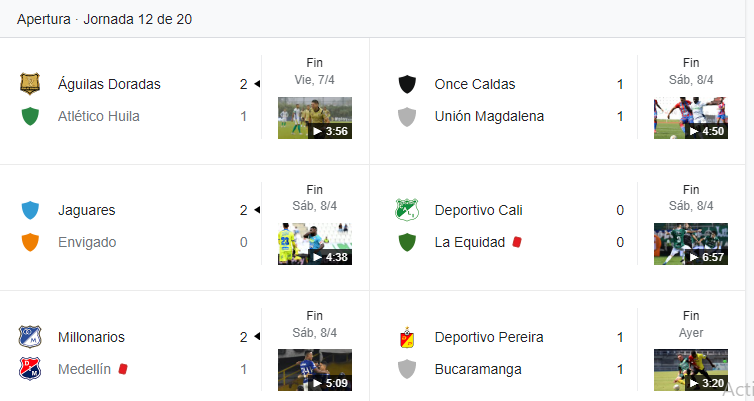Click the red card next to Medellín
754x401 pixels.
pyautogui.click(x=123, y=369)
